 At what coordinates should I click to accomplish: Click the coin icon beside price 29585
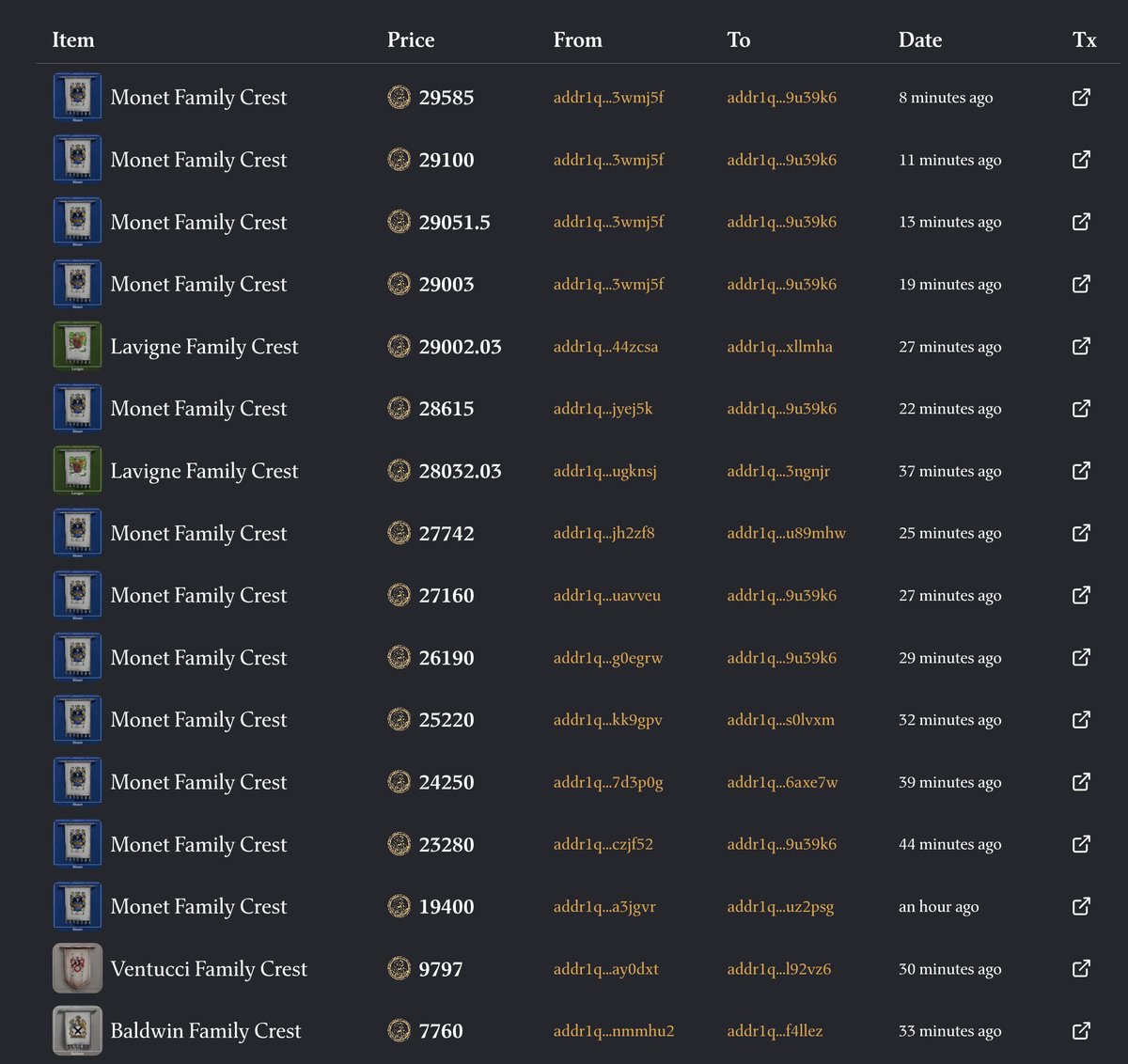(x=399, y=97)
